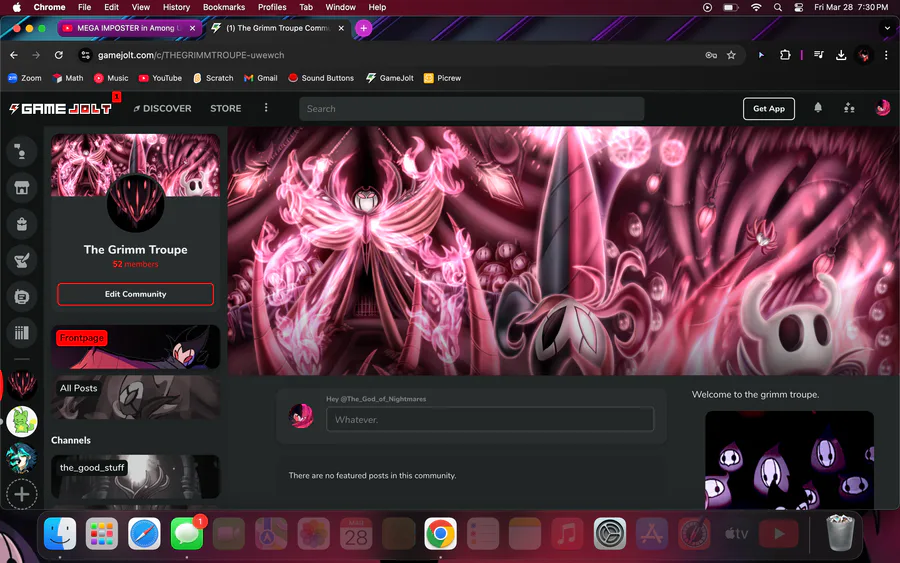Open the Chrome three-dot menu

point(886,55)
